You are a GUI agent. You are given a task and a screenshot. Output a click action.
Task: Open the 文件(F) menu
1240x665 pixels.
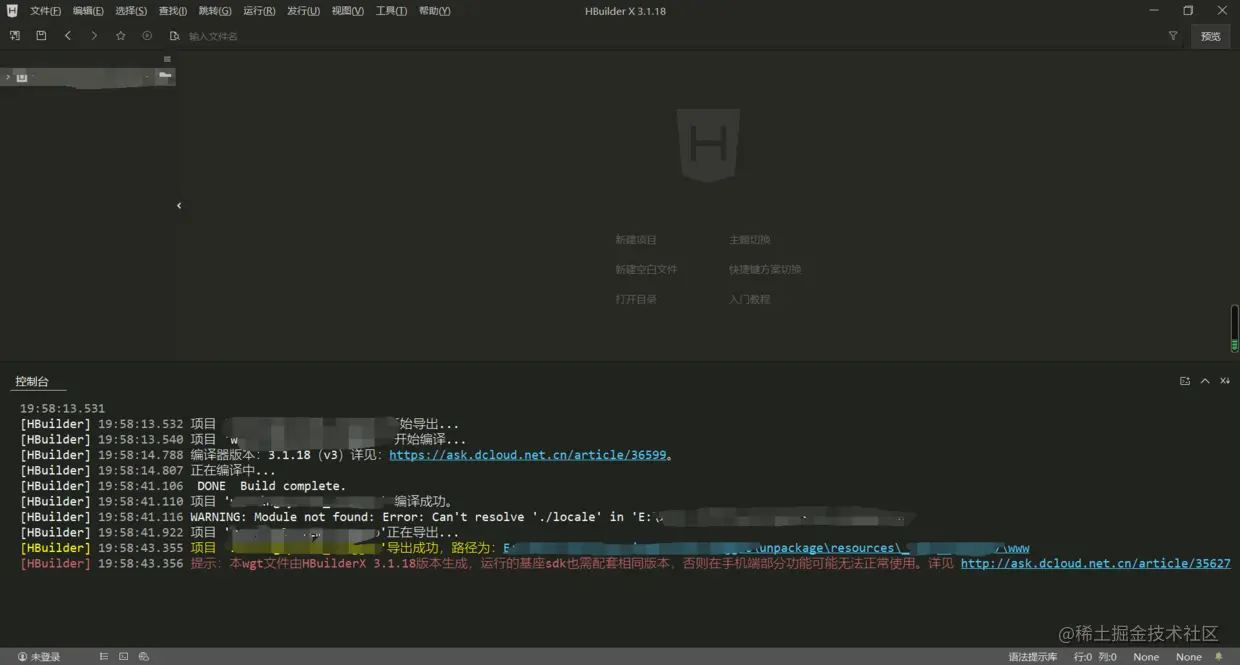pyautogui.click(x=45, y=11)
